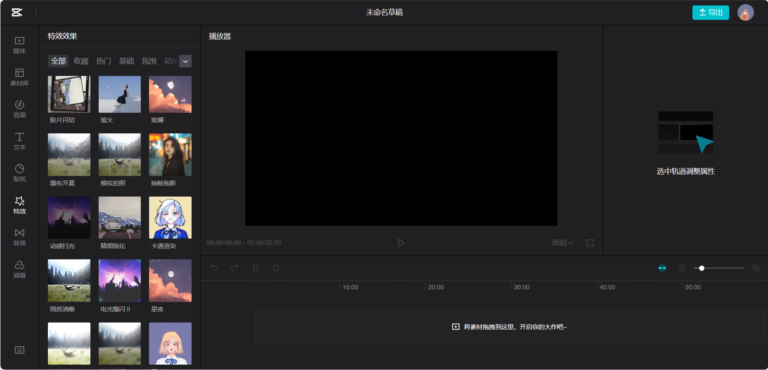
Task: Open the 音频 audio panel
Action: (x=20, y=109)
